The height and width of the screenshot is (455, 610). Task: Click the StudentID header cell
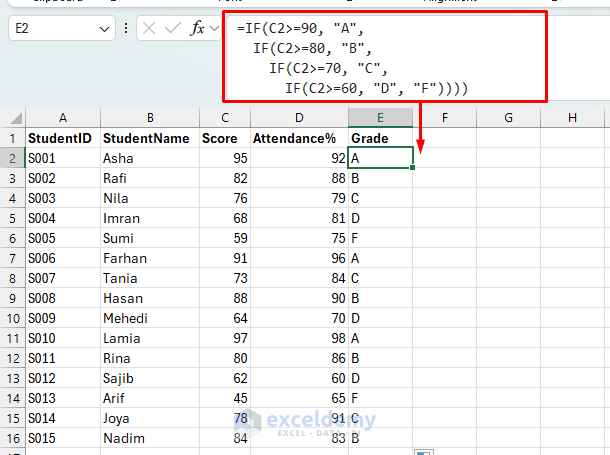pyautogui.click(x=63, y=138)
